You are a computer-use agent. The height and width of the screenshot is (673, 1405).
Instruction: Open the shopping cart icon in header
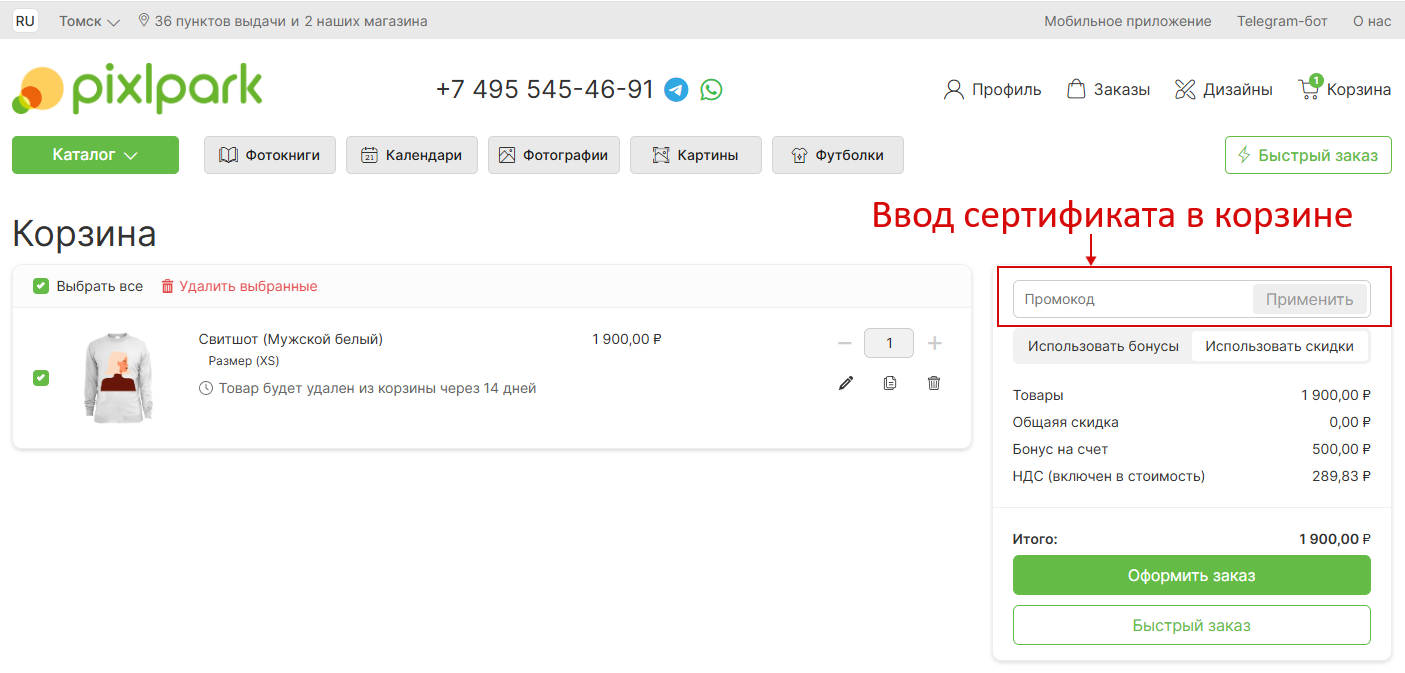click(1309, 89)
